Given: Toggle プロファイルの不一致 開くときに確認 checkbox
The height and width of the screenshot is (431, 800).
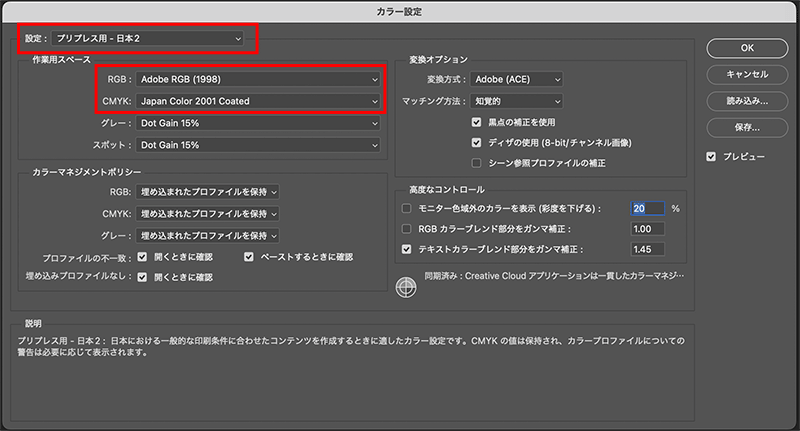Looking at the screenshot, I should tap(142, 257).
